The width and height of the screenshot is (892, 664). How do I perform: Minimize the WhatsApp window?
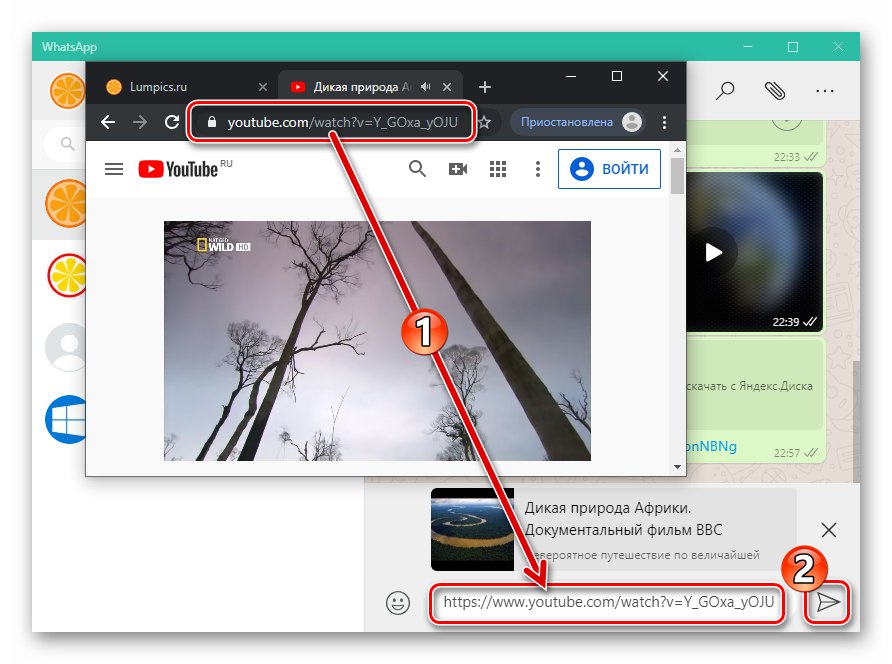(x=748, y=47)
